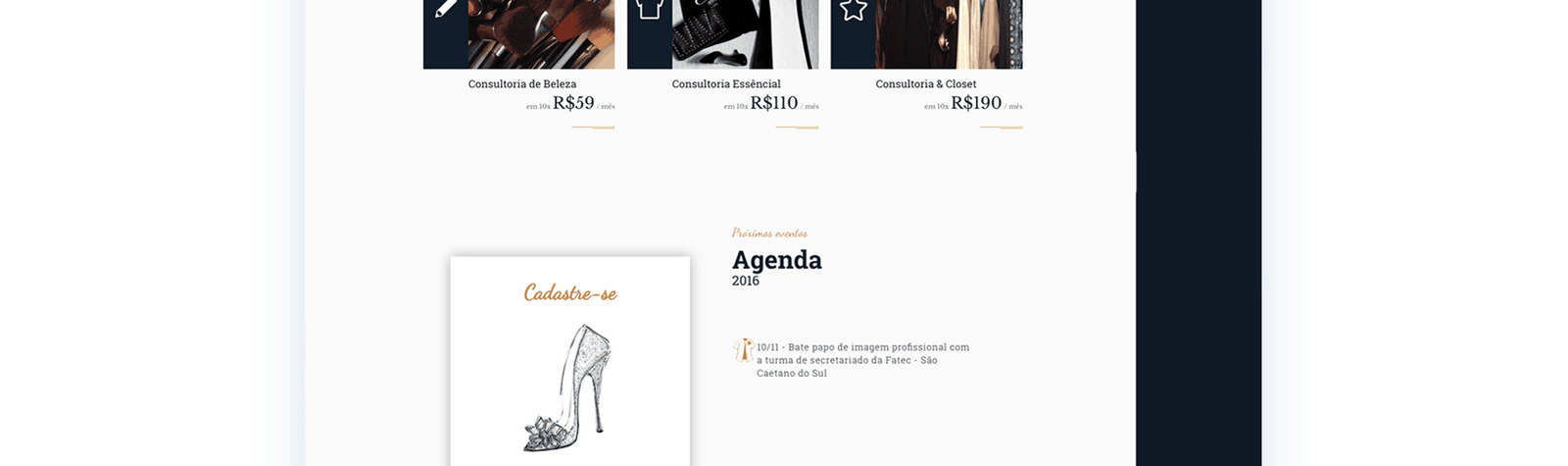The image size is (1568, 466).
Task: Click the Agenda heading
Action: 777,260
